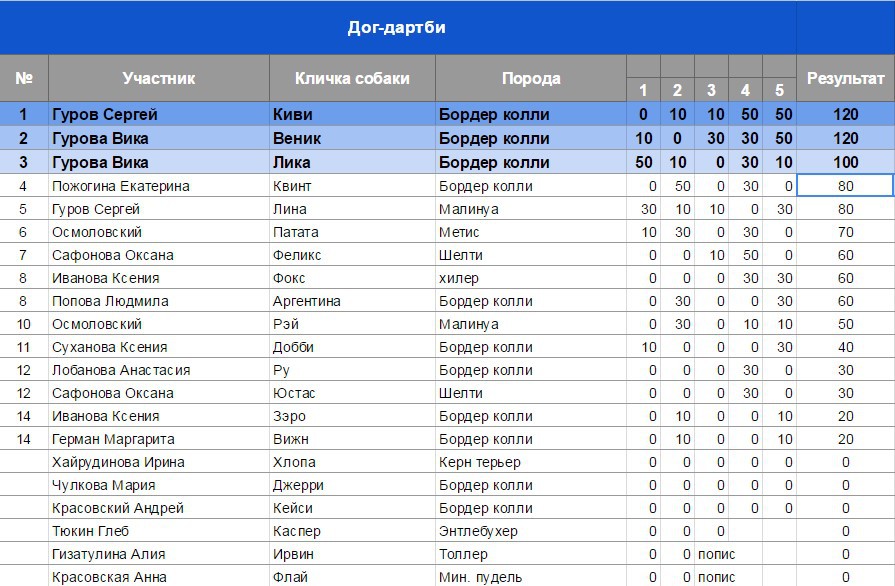Click the Пожогина Екатерина participant cell
The height and width of the screenshot is (586, 895).
(x=159, y=186)
